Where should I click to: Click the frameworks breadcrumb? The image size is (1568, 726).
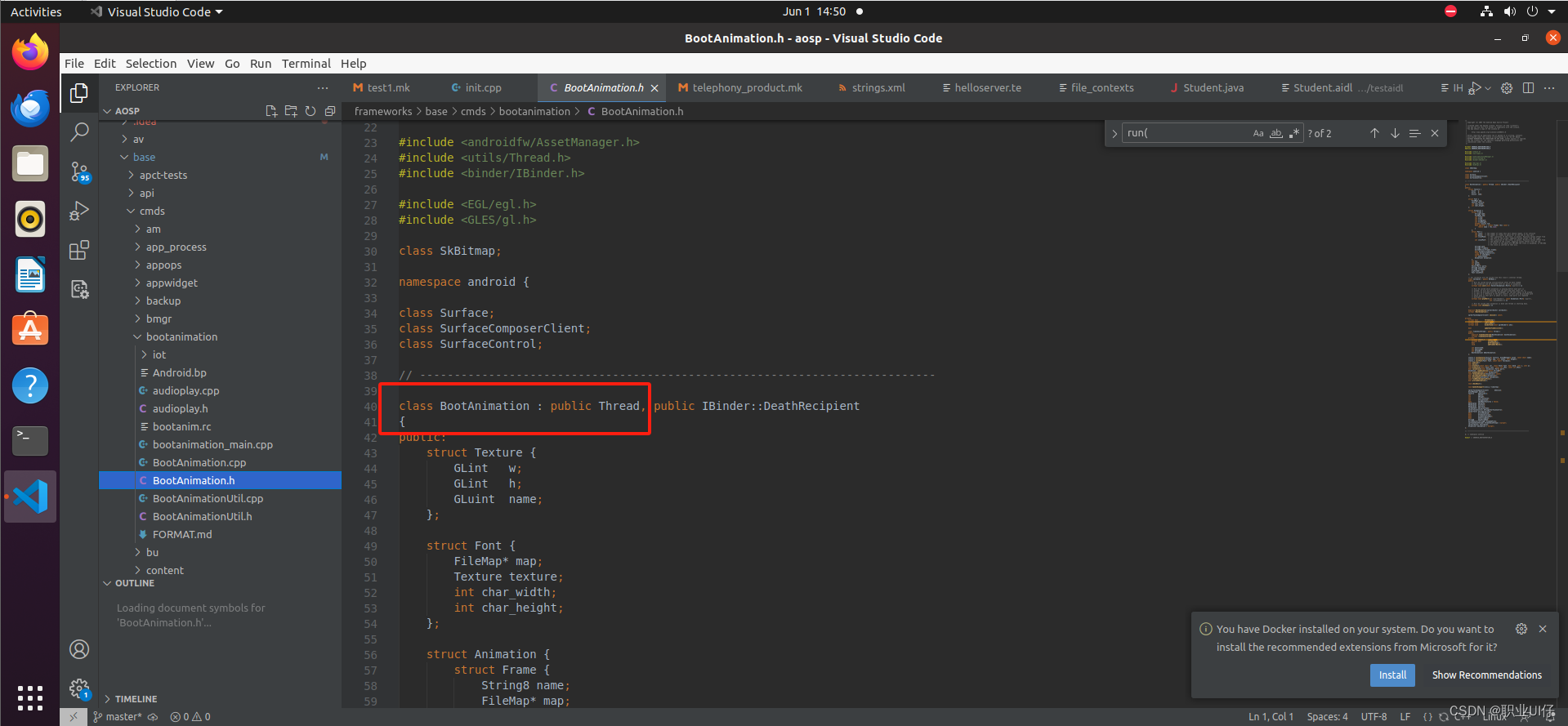(x=383, y=111)
